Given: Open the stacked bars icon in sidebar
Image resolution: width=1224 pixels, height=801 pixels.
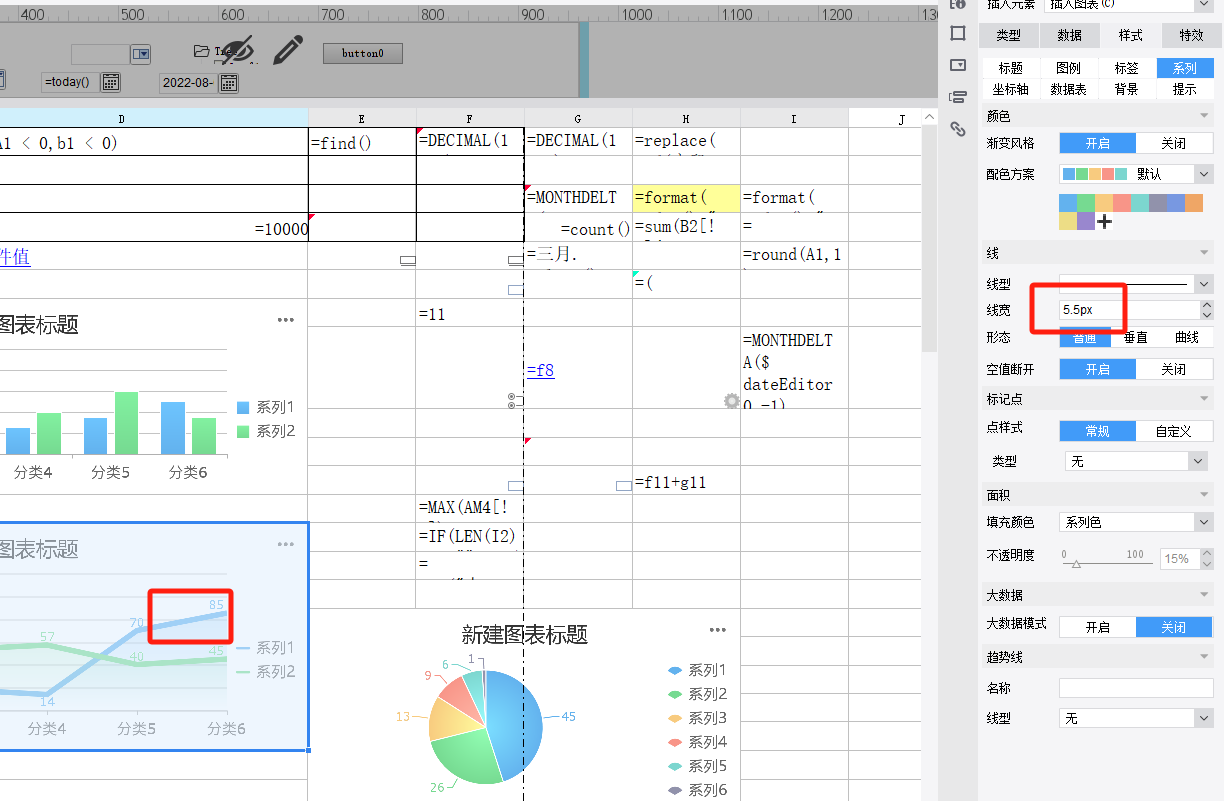Looking at the screenshot, I should click(958, 97).
